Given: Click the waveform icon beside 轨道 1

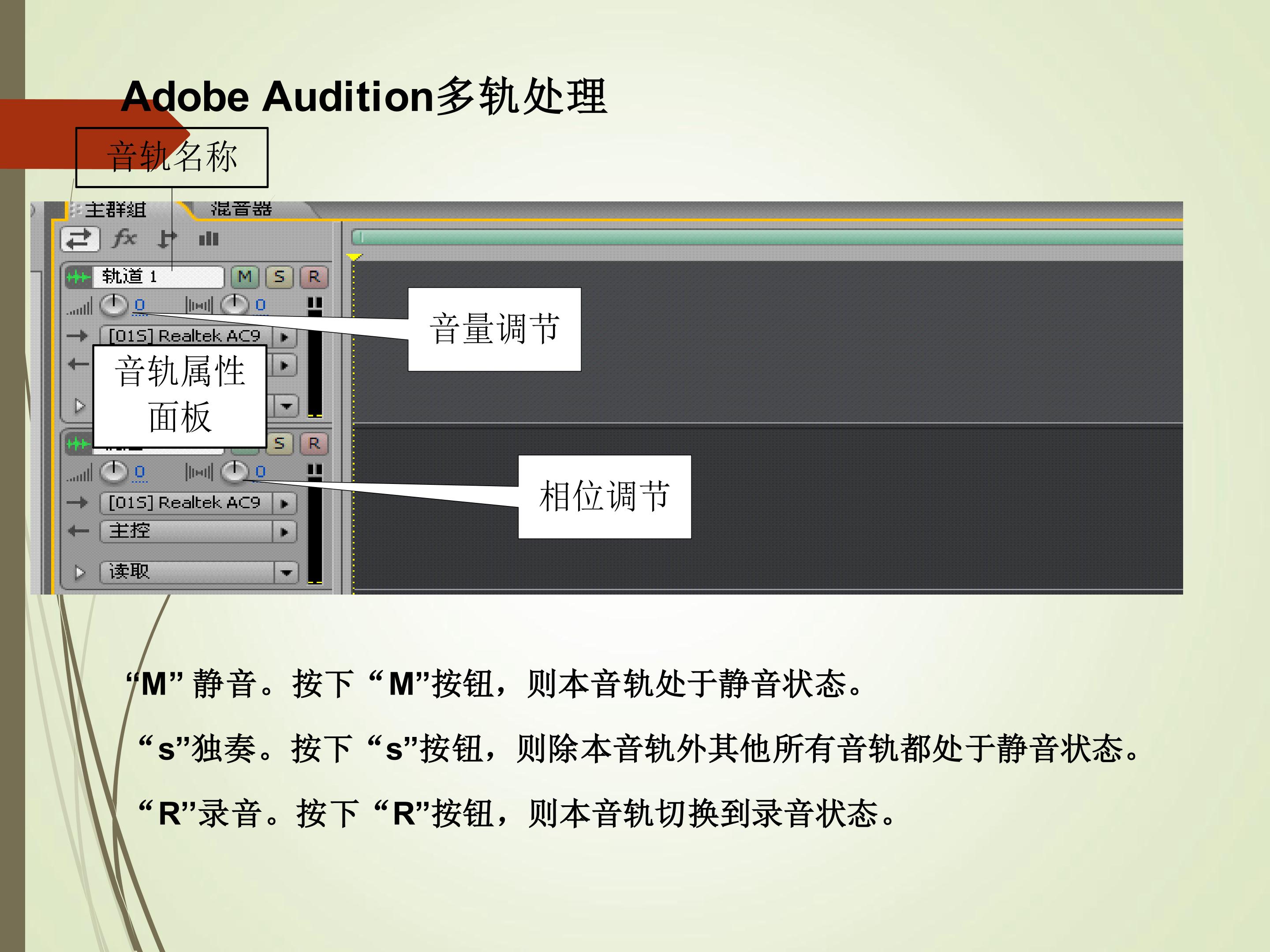Looking at the screenshot, I should pos(78,278).
